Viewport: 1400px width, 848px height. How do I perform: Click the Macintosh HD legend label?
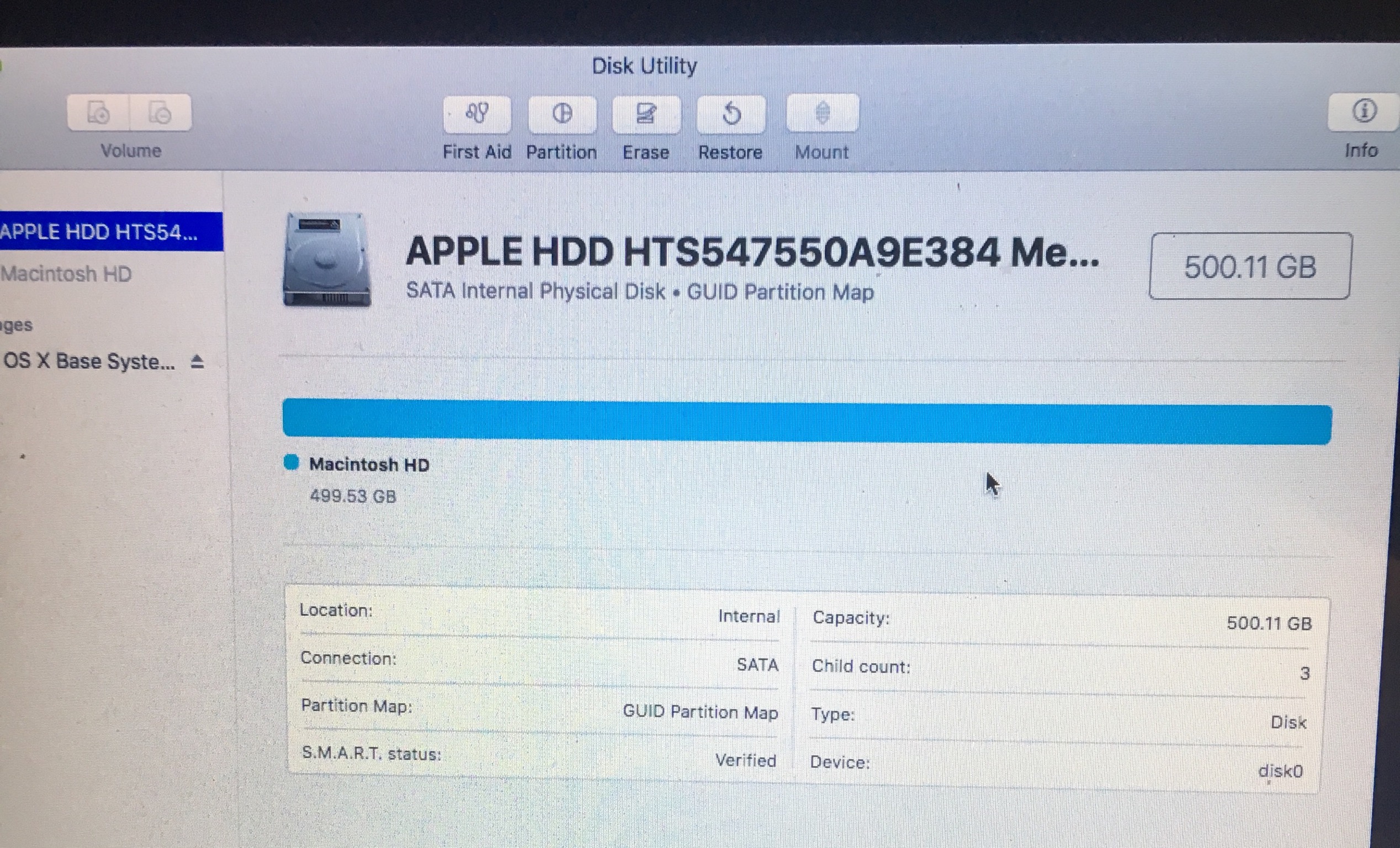(x=369, y=465)
